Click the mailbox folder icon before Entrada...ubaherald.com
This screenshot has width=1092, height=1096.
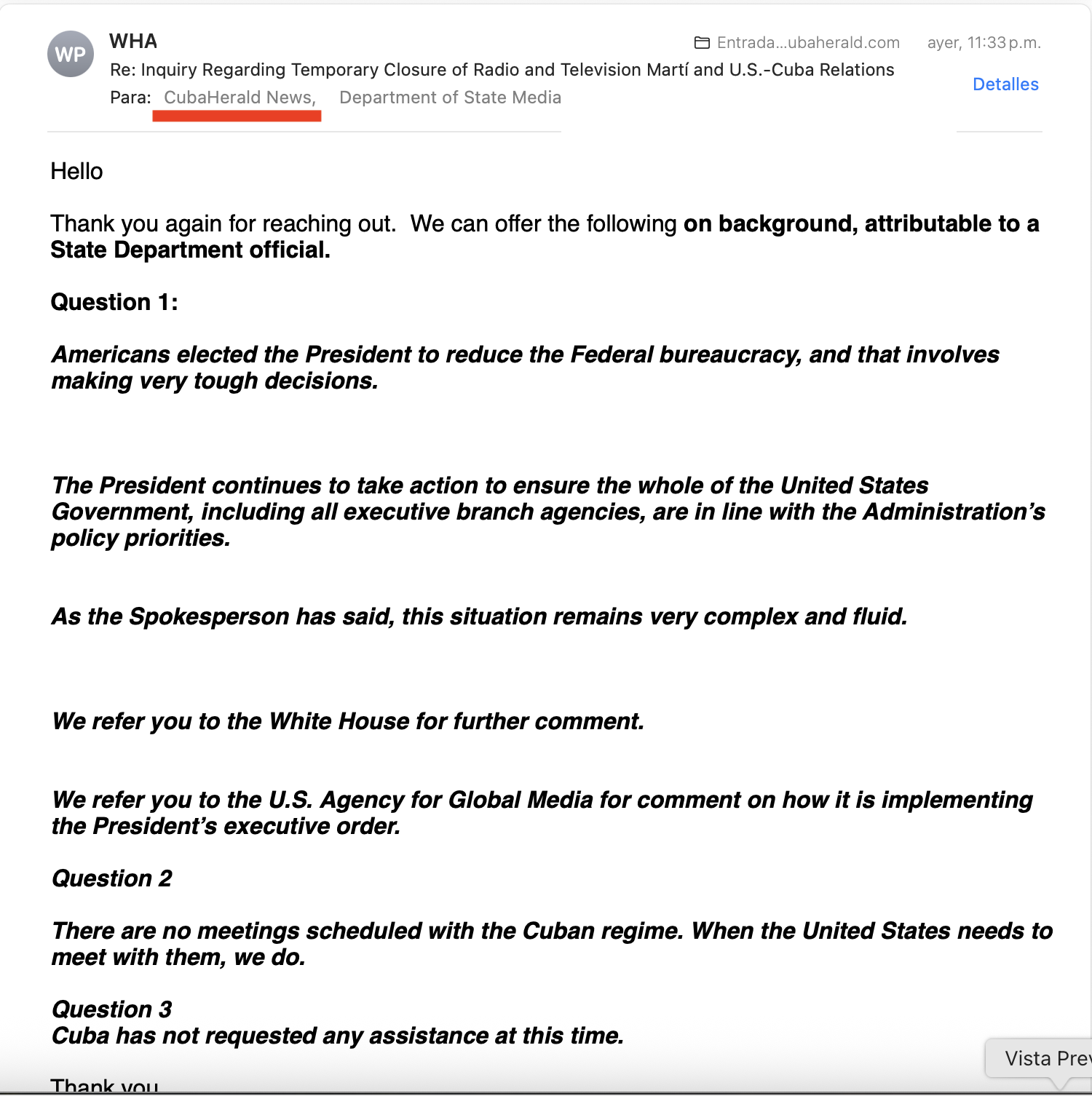(703, 42)
